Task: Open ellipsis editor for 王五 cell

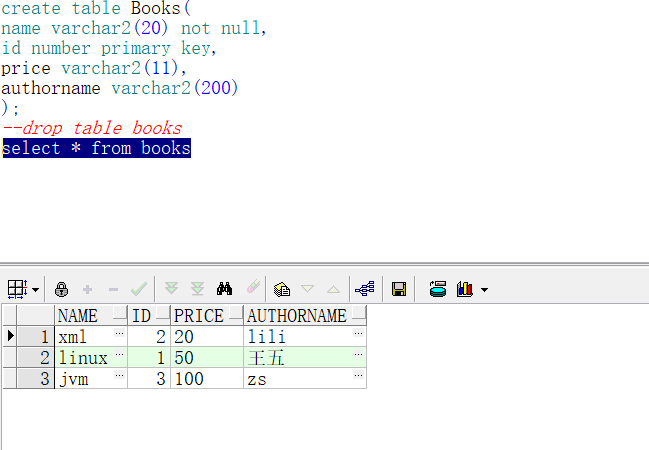Action: [358, 354]
